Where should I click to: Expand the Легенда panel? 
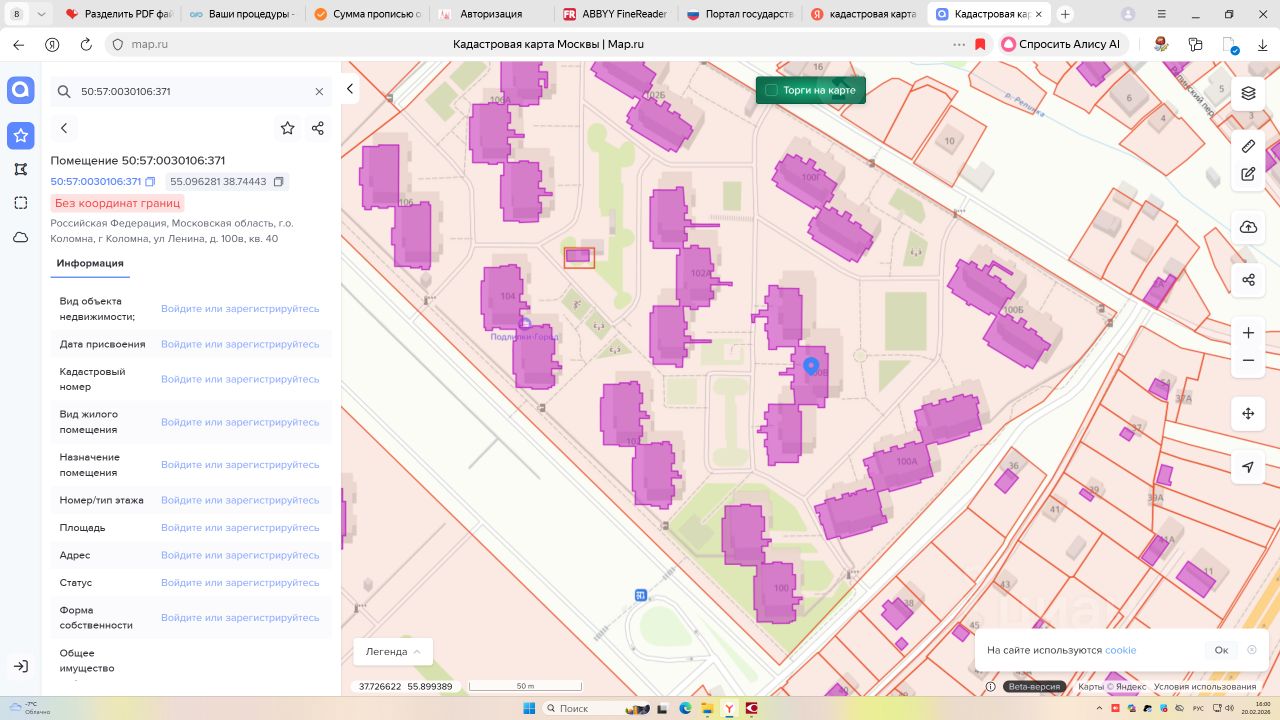pyautogui.click(x=392, y=651)
